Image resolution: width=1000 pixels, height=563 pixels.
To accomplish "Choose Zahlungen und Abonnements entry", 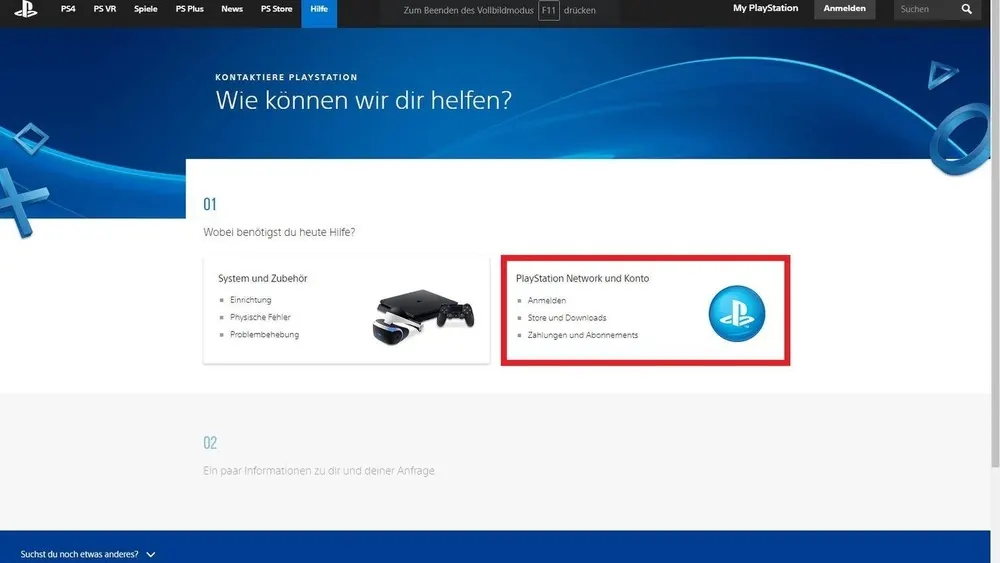I will click(582, 335).
